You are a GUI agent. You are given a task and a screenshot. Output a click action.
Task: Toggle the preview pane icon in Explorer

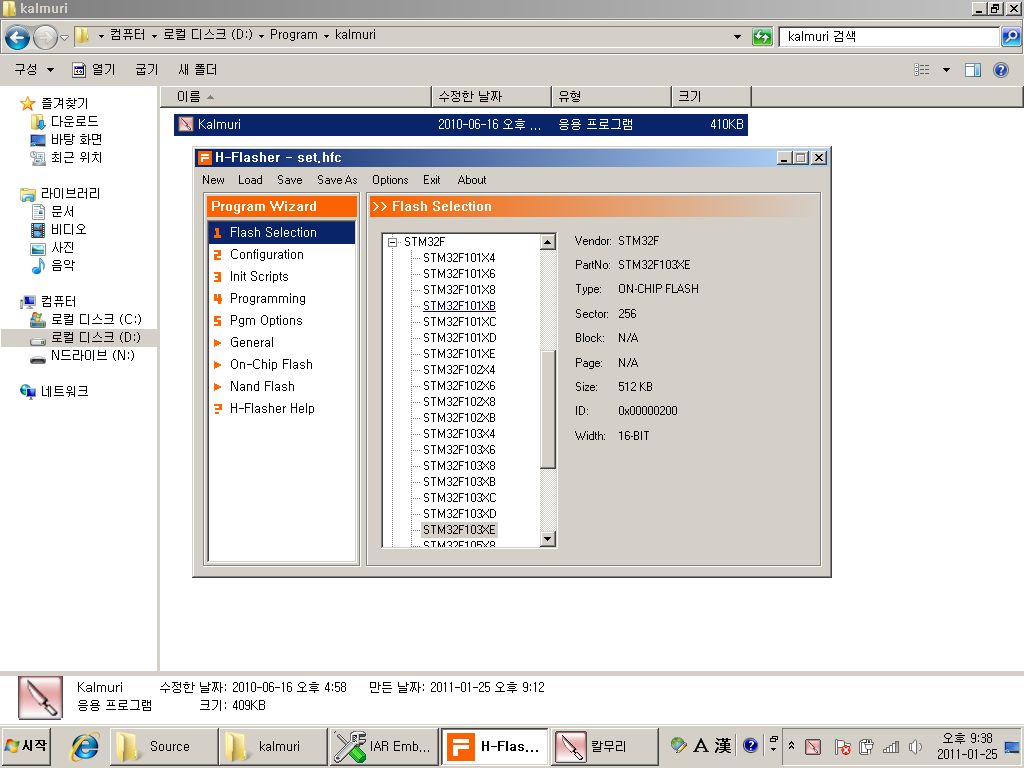972,69
